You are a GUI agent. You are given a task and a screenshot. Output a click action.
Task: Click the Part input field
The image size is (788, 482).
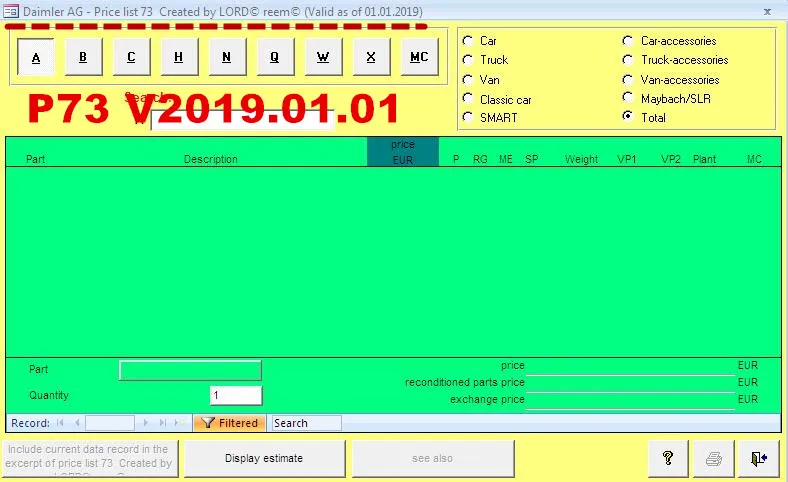pos(190,370)
